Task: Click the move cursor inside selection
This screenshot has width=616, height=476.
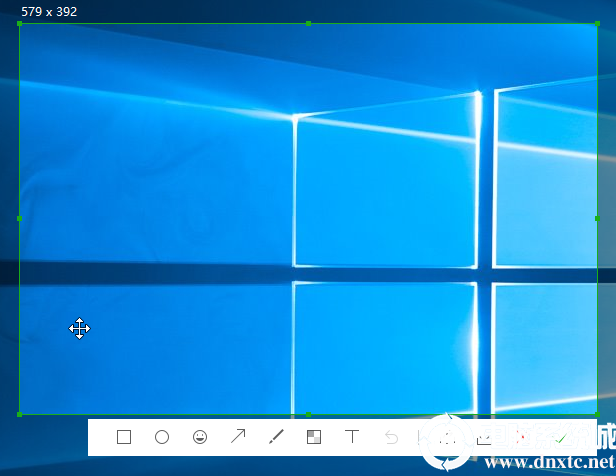Action: point(80,328)
